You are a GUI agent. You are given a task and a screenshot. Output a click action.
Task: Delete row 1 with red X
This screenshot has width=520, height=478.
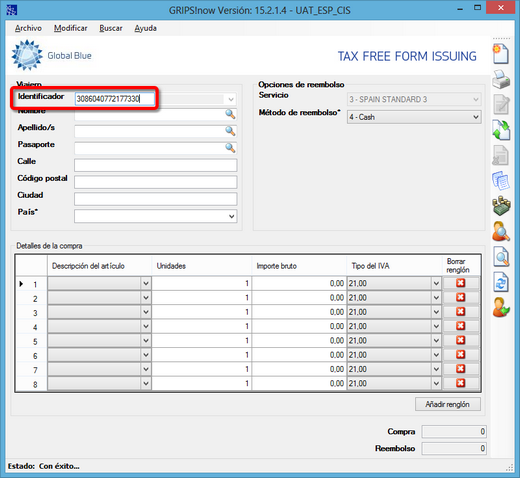[x=461, y=283]
